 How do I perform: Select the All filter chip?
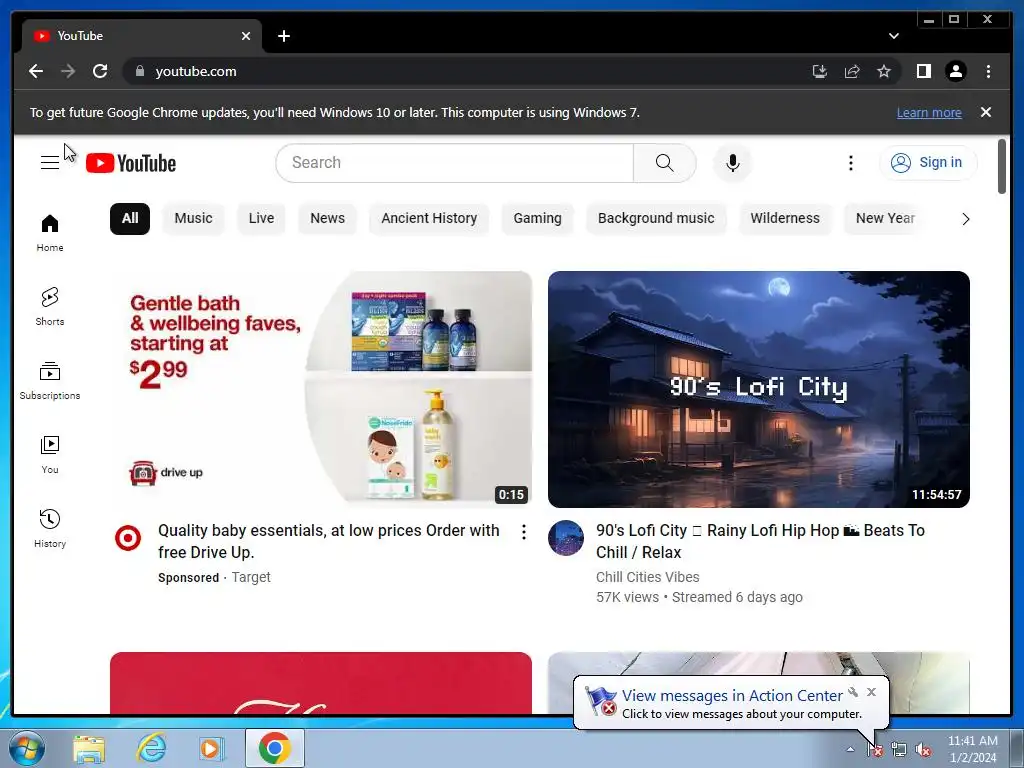click(x=130, y=218)
